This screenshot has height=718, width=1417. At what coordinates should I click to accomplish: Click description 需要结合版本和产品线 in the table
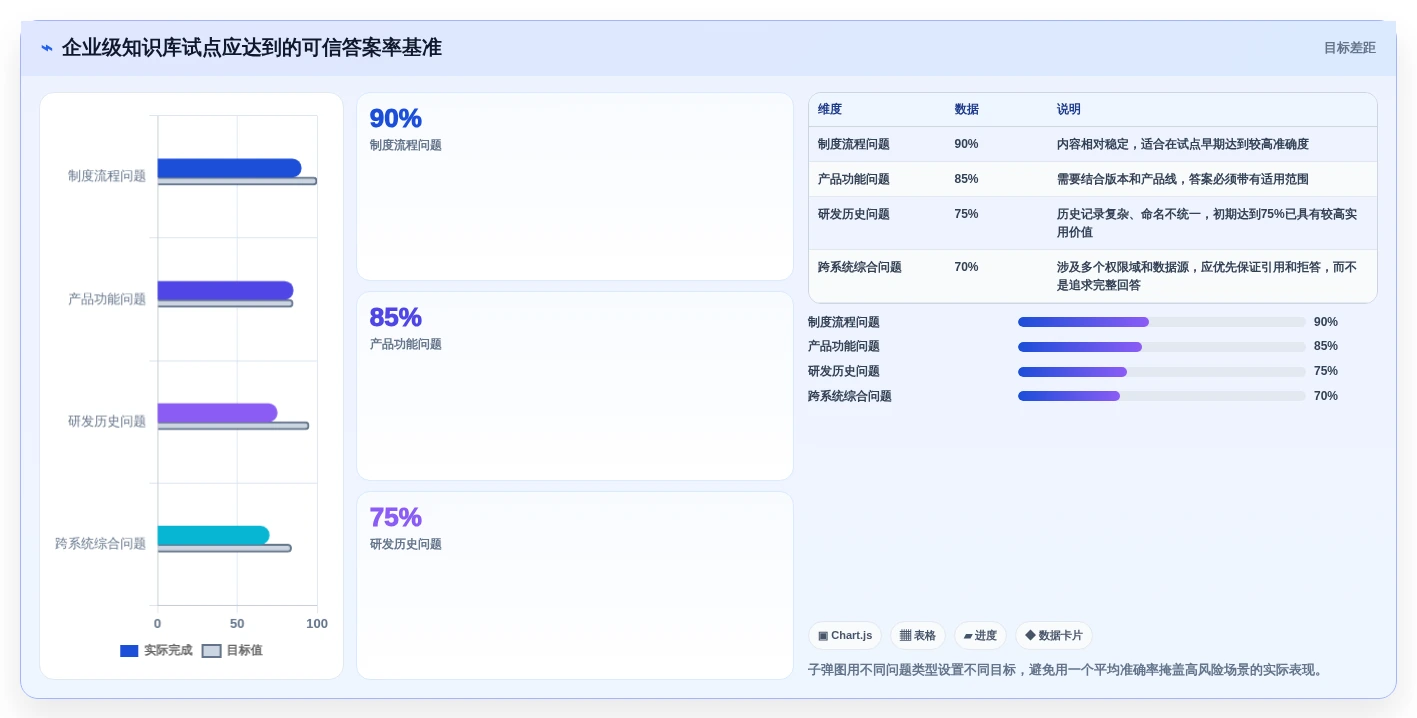click(1183, 179)
